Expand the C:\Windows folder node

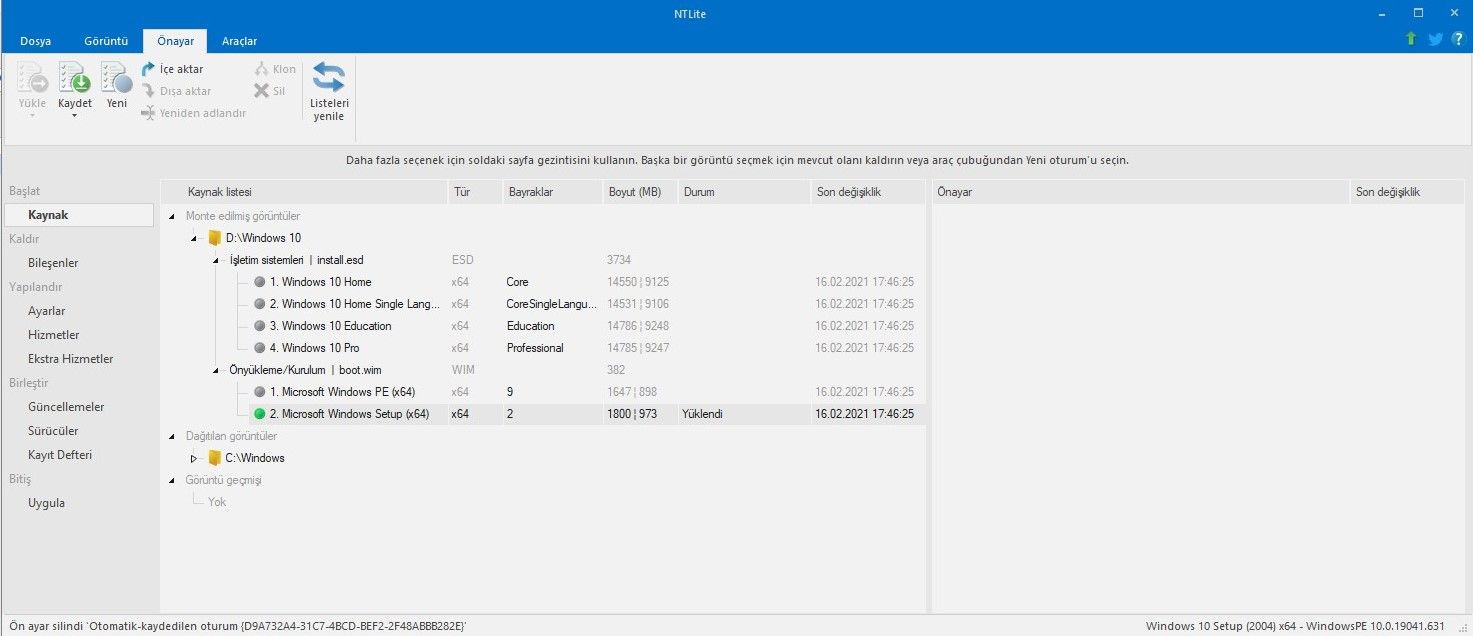click(x=194, y=458)
